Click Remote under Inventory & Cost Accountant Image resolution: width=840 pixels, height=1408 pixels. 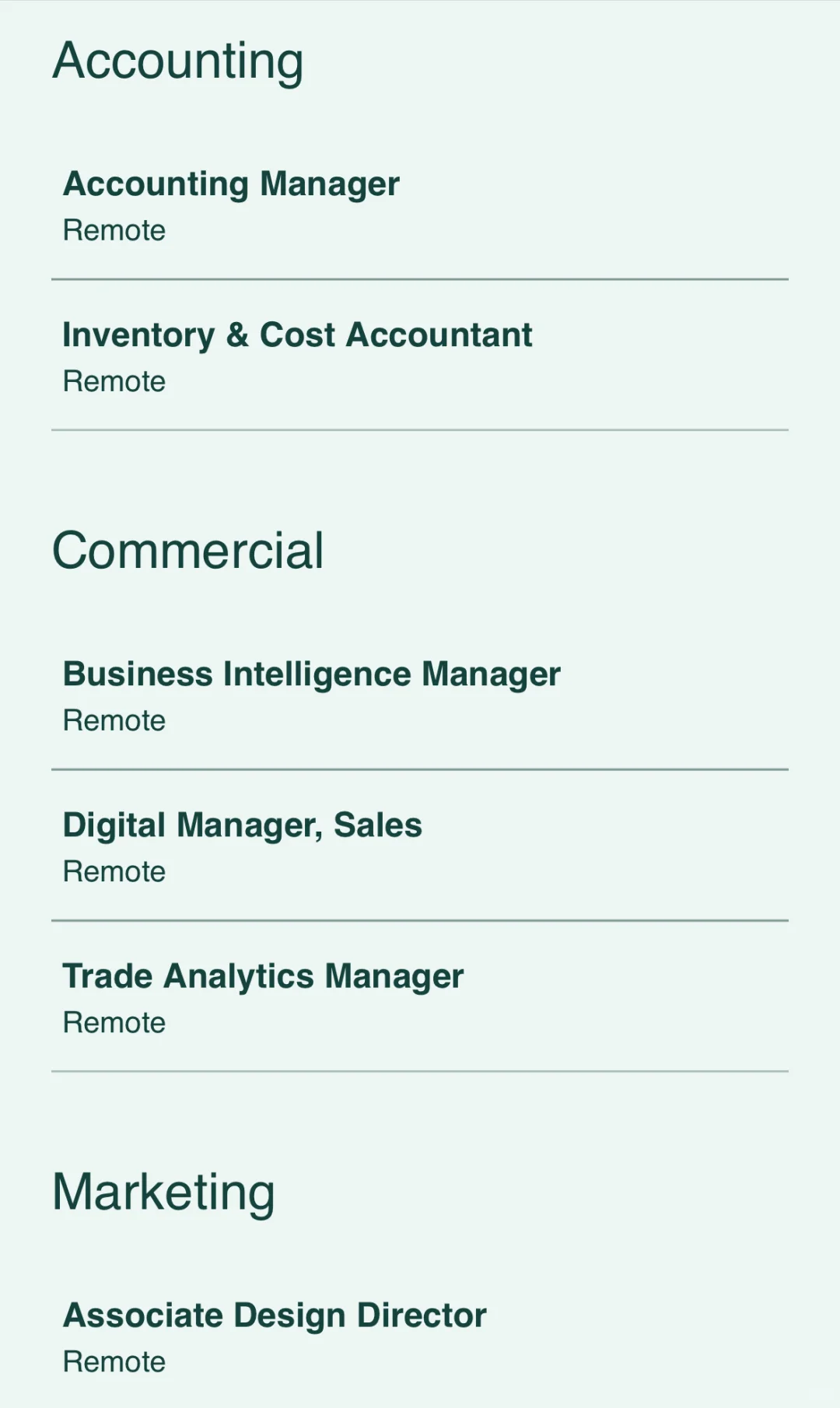tap(114, 381)
